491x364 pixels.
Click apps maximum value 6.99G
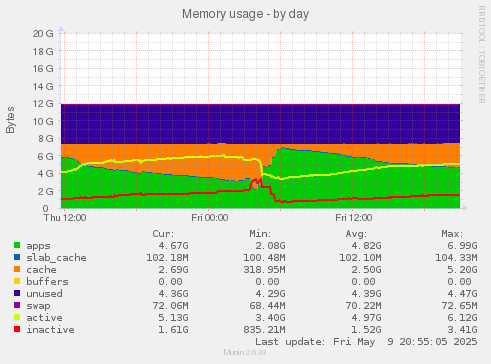462,246
